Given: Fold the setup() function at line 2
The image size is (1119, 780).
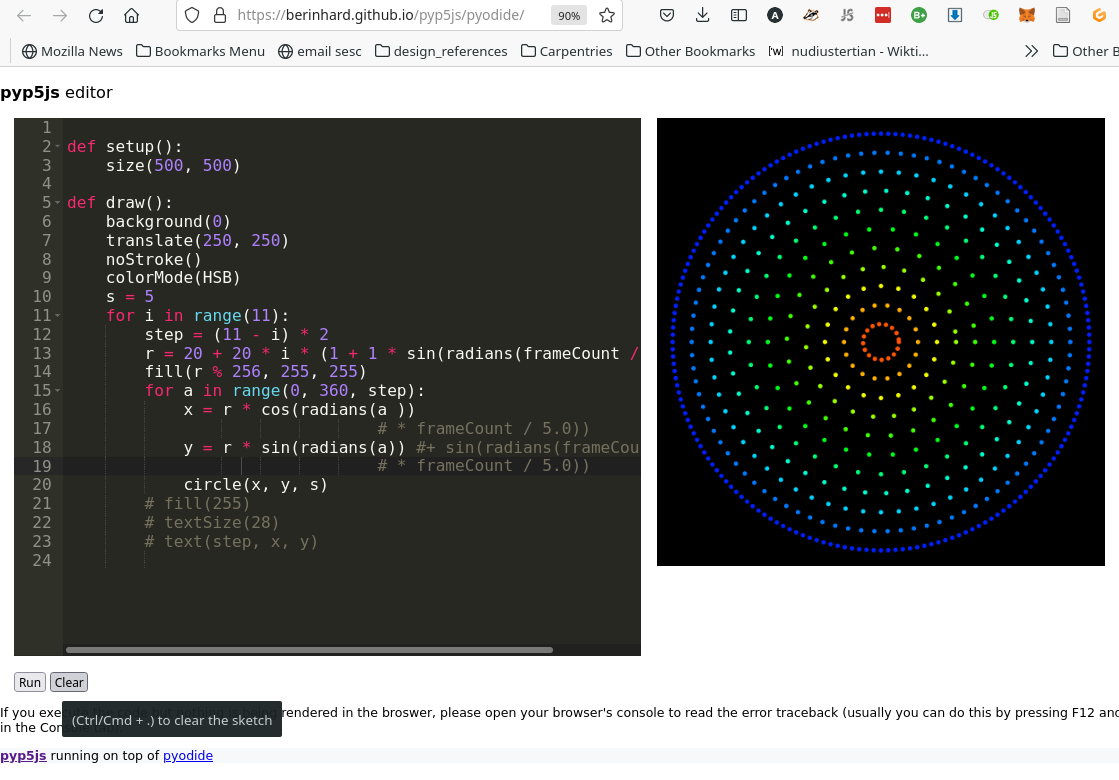Looking at the screenshot, I should click(57, 147).
